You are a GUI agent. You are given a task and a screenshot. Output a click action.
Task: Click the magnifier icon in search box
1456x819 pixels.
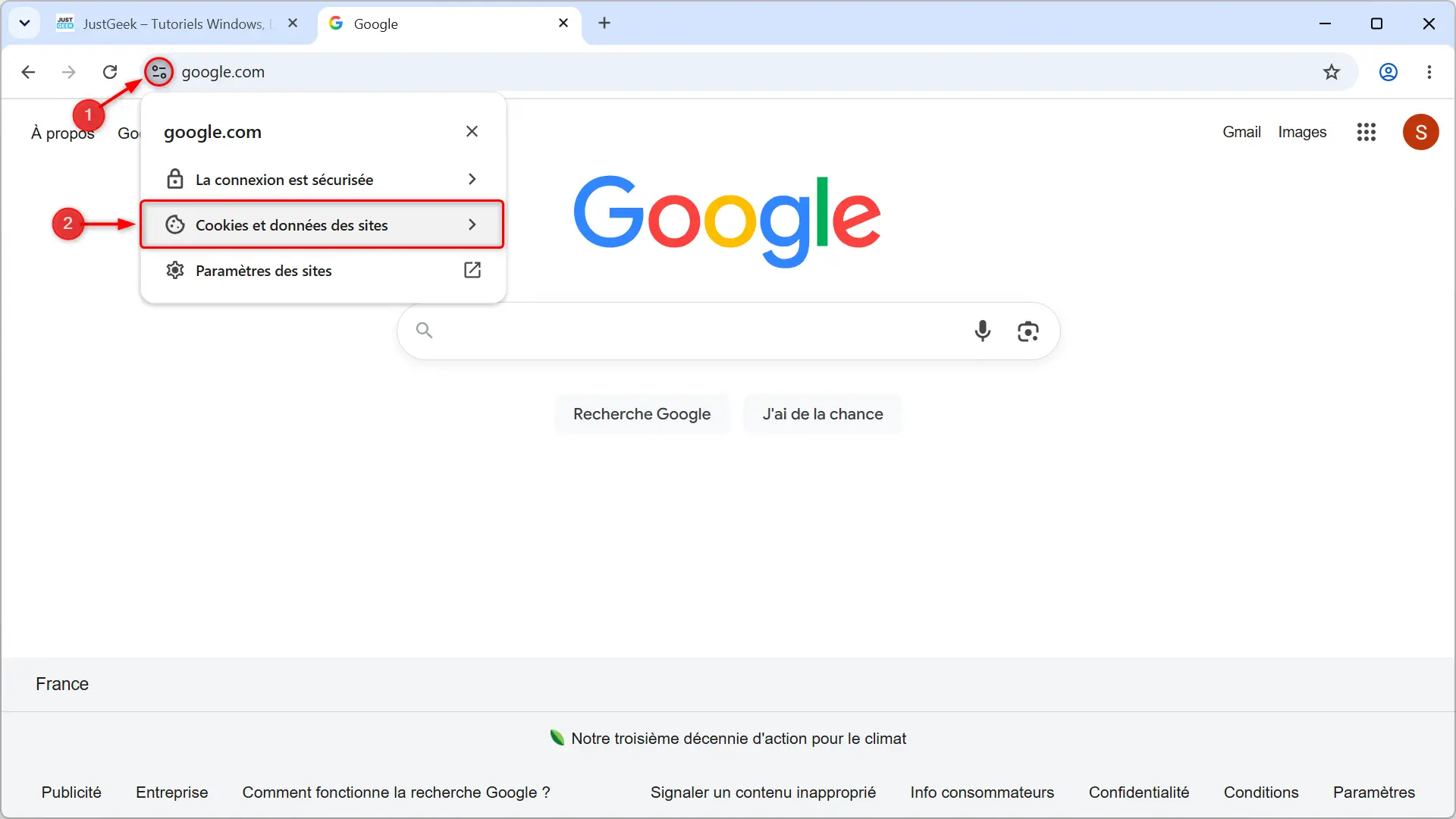425,330
